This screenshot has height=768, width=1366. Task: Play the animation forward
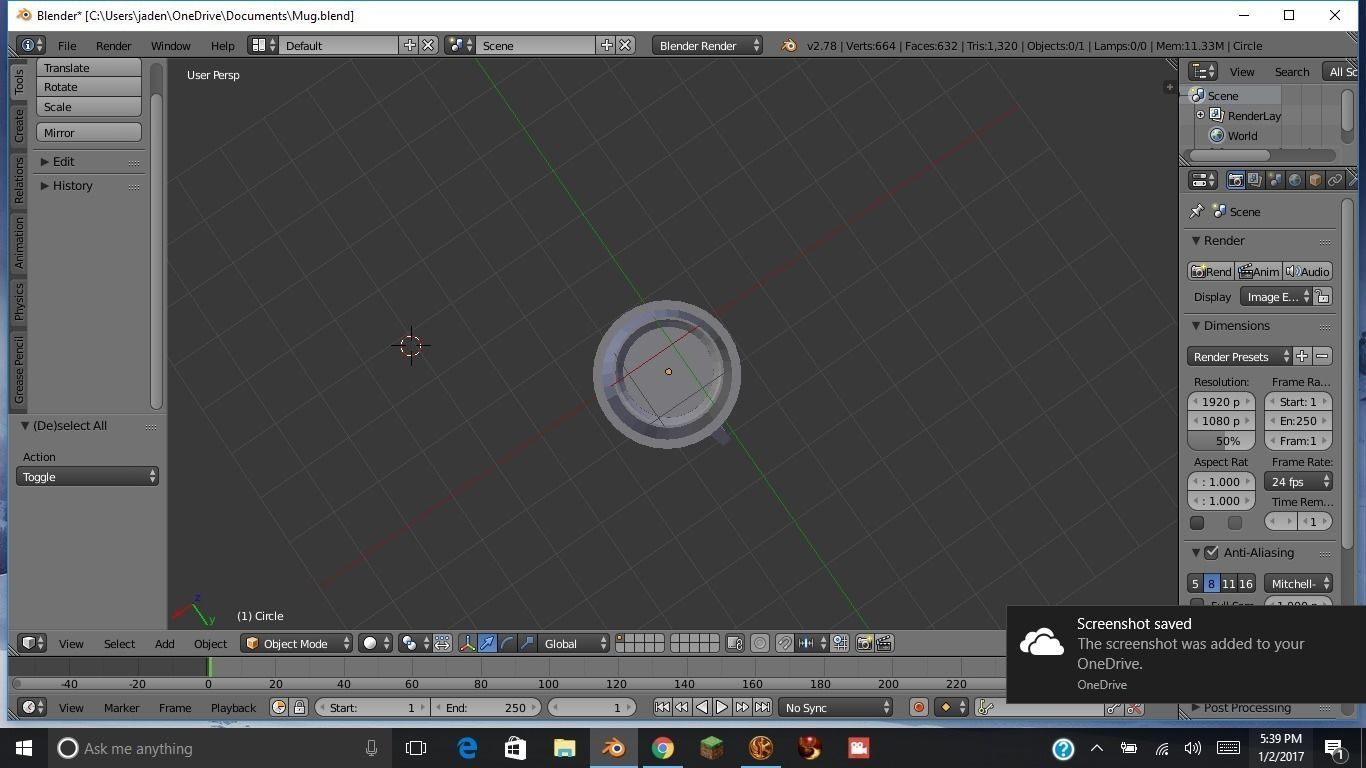point(722,707)
